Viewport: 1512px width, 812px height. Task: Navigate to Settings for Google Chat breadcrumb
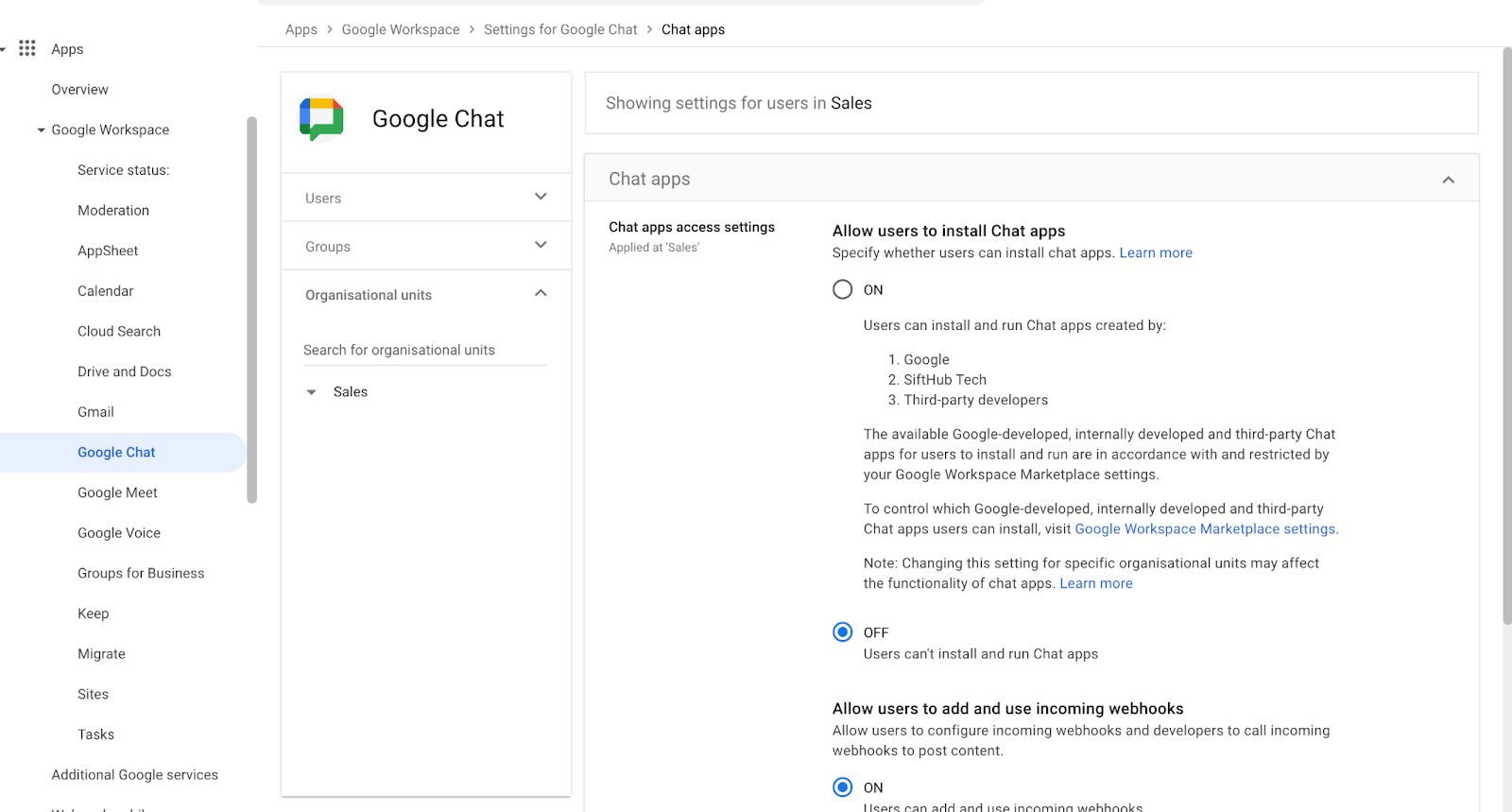[560, 29]
